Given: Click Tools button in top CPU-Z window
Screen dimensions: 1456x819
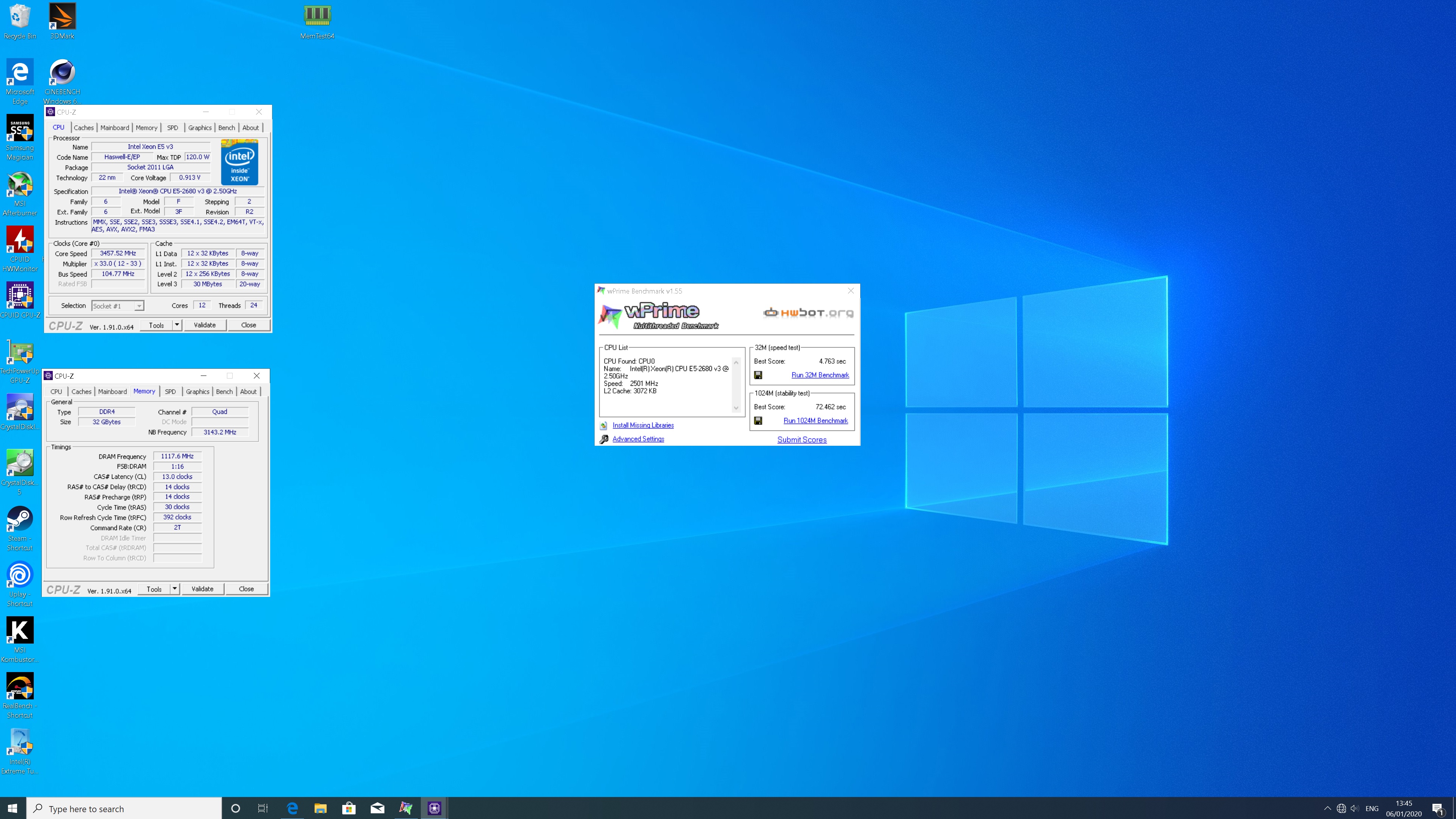Looking at the screenshot, I should coord(157,325).
